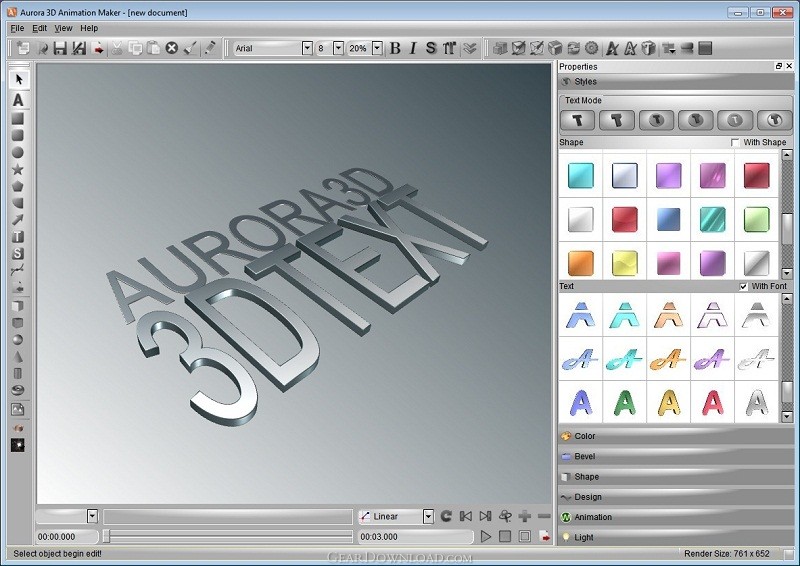Screen dimensions: 800x566
Task: Expand the Light section
Action: (676, 537)
